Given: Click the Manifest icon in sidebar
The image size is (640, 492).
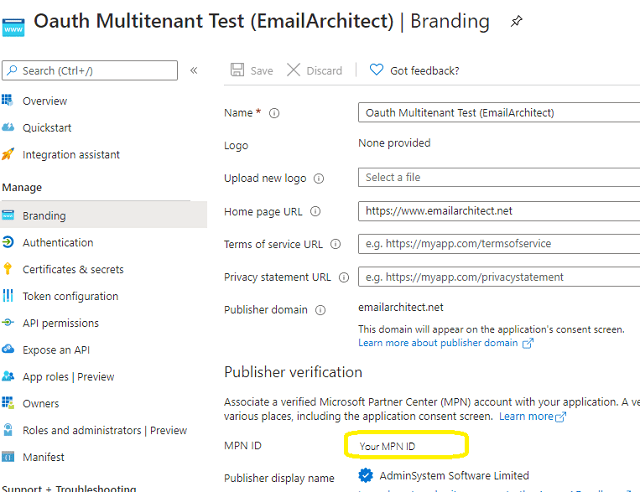Looking at the screenshot, I should click(8, 457).
